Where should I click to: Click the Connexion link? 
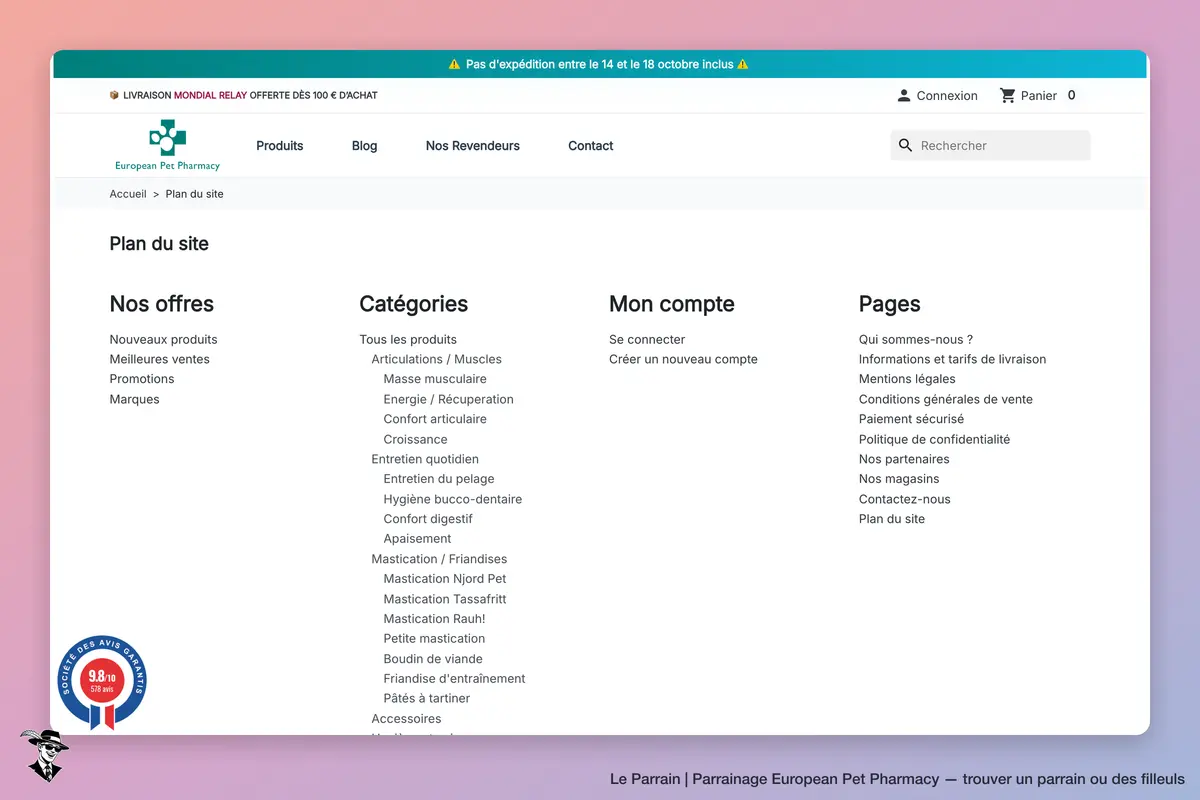coord(947,96)
